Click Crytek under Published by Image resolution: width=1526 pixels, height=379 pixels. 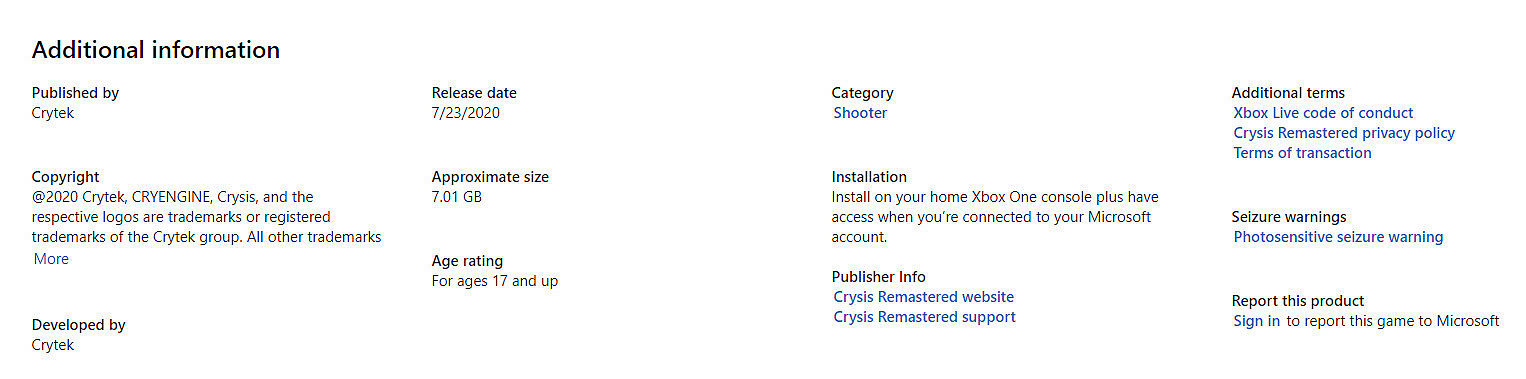[x=53, y=113]
